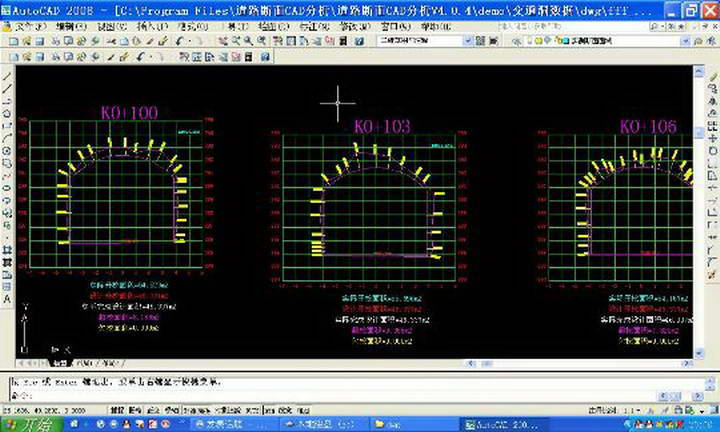Click the vertical scrollbar up arrow of drawing area
720x432 pixels.
tap(699, 71)
